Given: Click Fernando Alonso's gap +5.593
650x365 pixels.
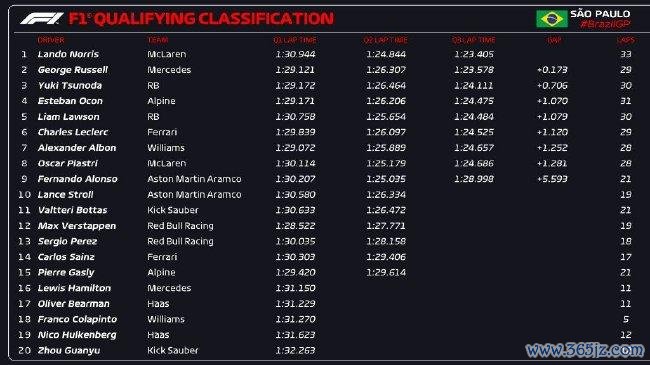Looking at the screenshot, I should point(552,179).
